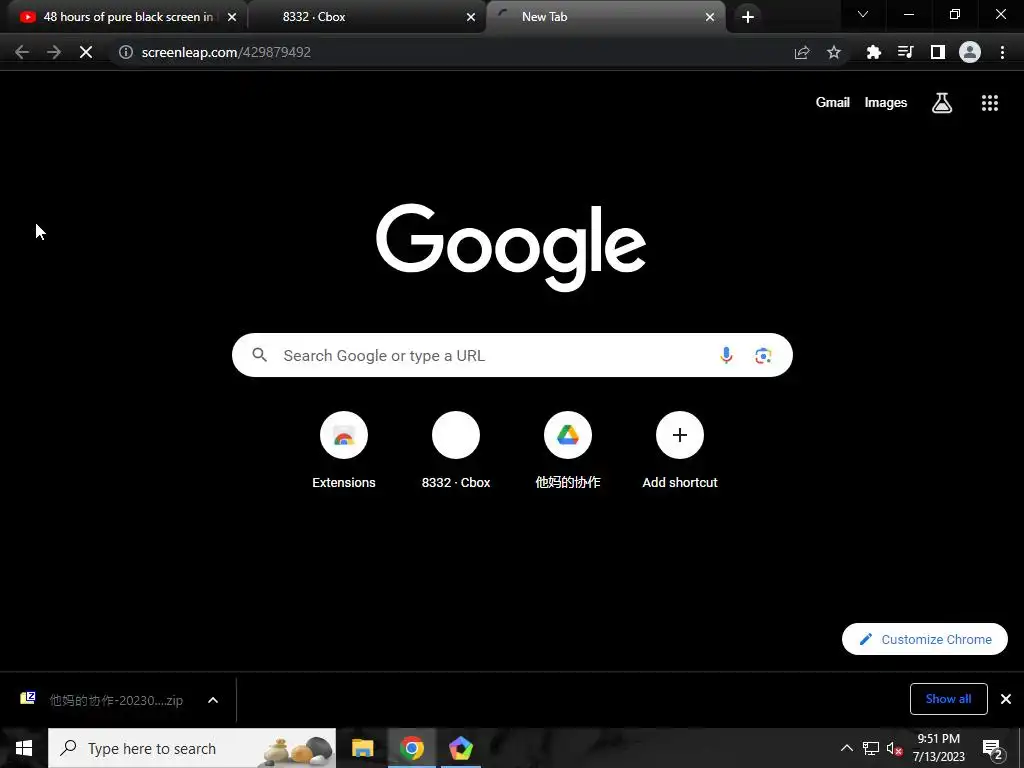Click the address bar URL
The image size is (1024, 768).
click(226, 52)
